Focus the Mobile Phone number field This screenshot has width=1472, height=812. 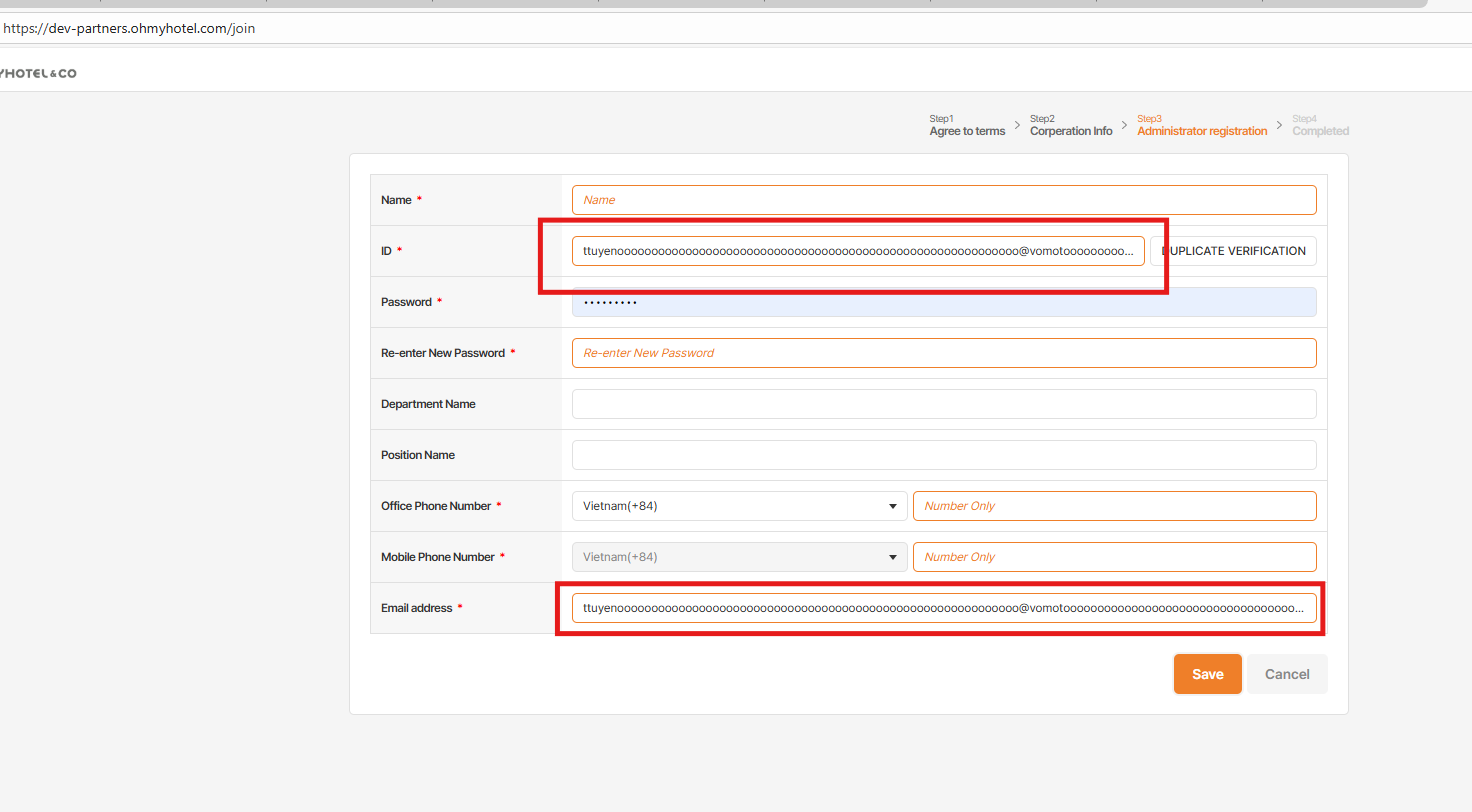1114,557
